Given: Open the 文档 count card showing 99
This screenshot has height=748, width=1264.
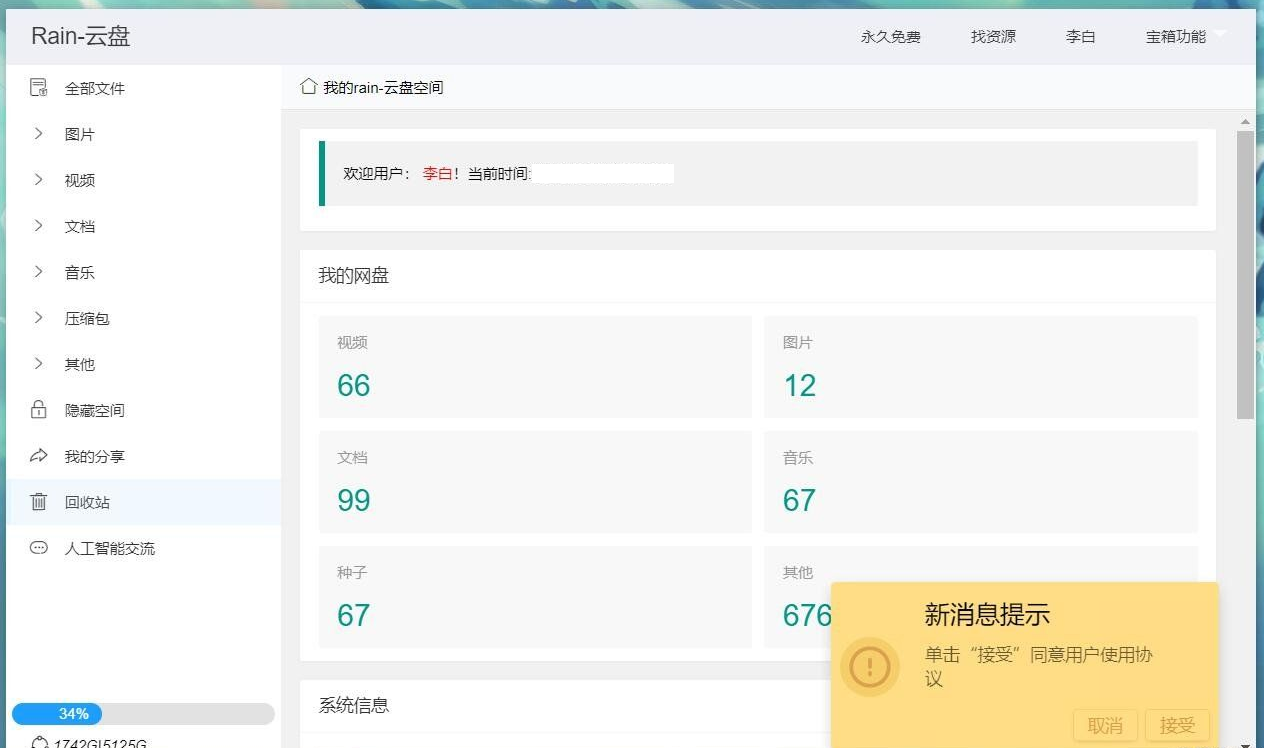Looking at the screenshot, I should (x=535, y=482).
